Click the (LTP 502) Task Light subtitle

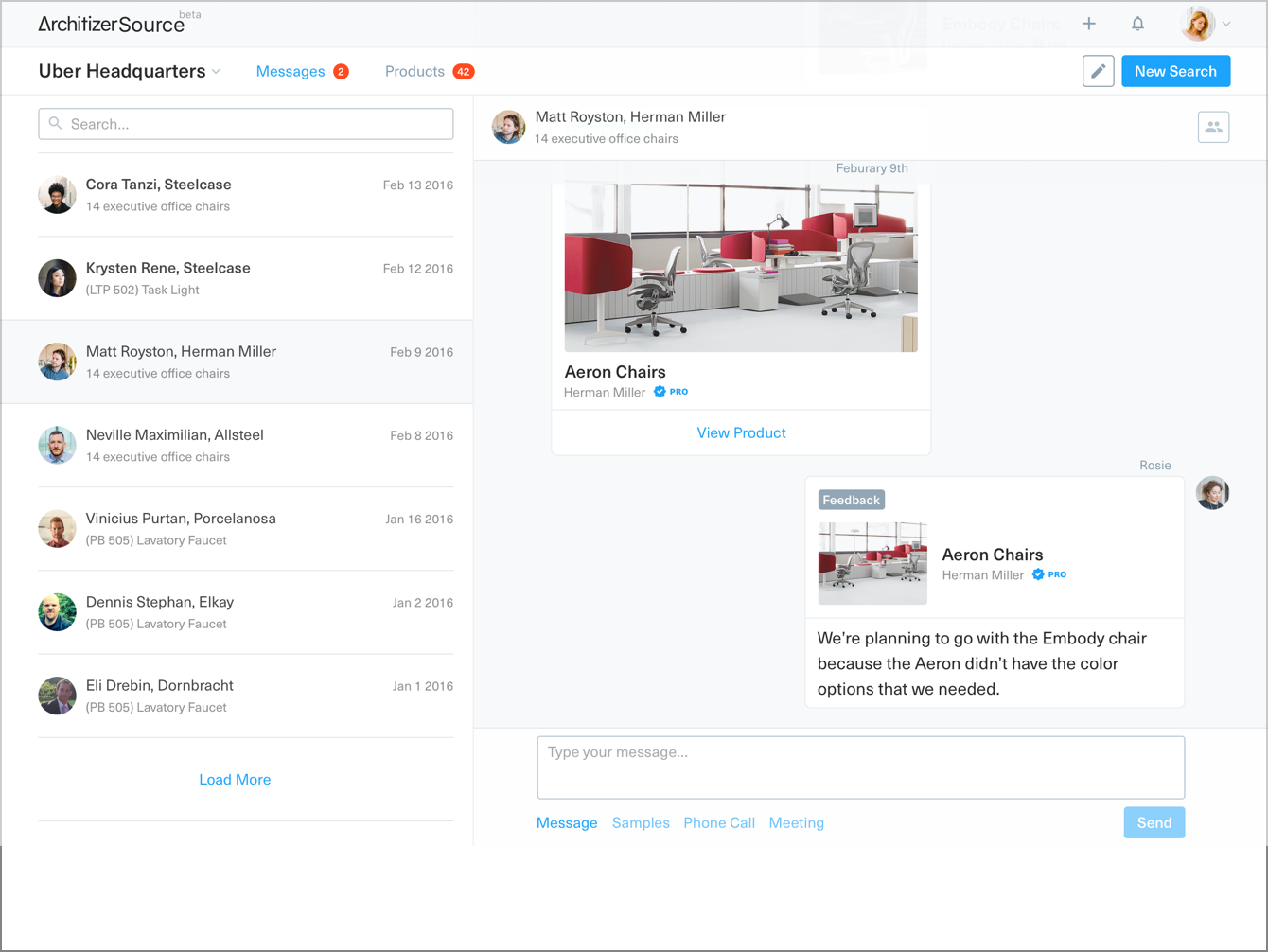pyautogui.click(x=142, y=290)
